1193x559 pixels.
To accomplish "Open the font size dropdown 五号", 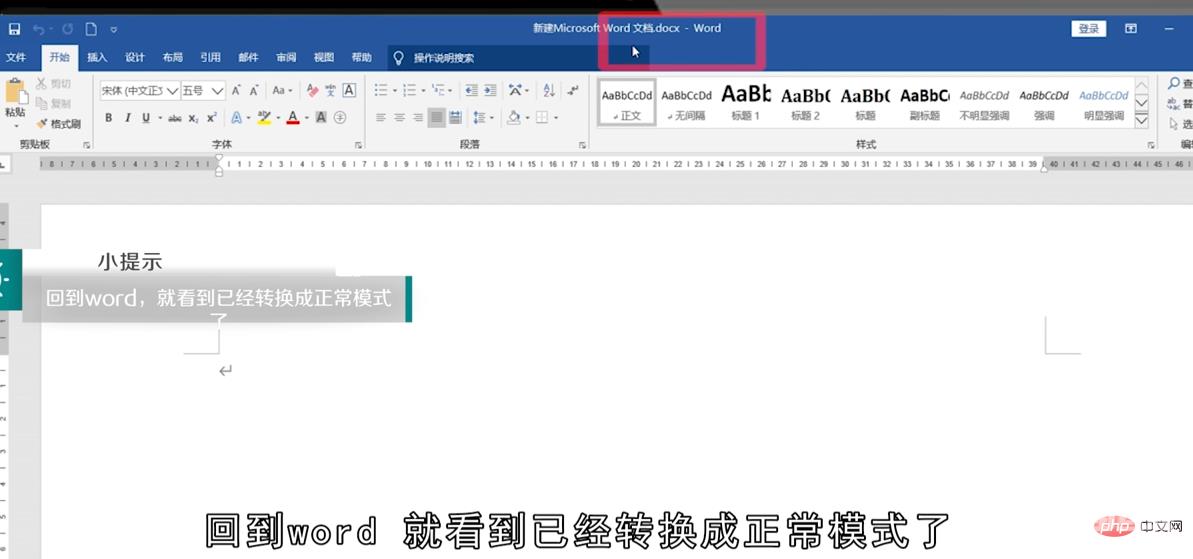I will point(203,90).
